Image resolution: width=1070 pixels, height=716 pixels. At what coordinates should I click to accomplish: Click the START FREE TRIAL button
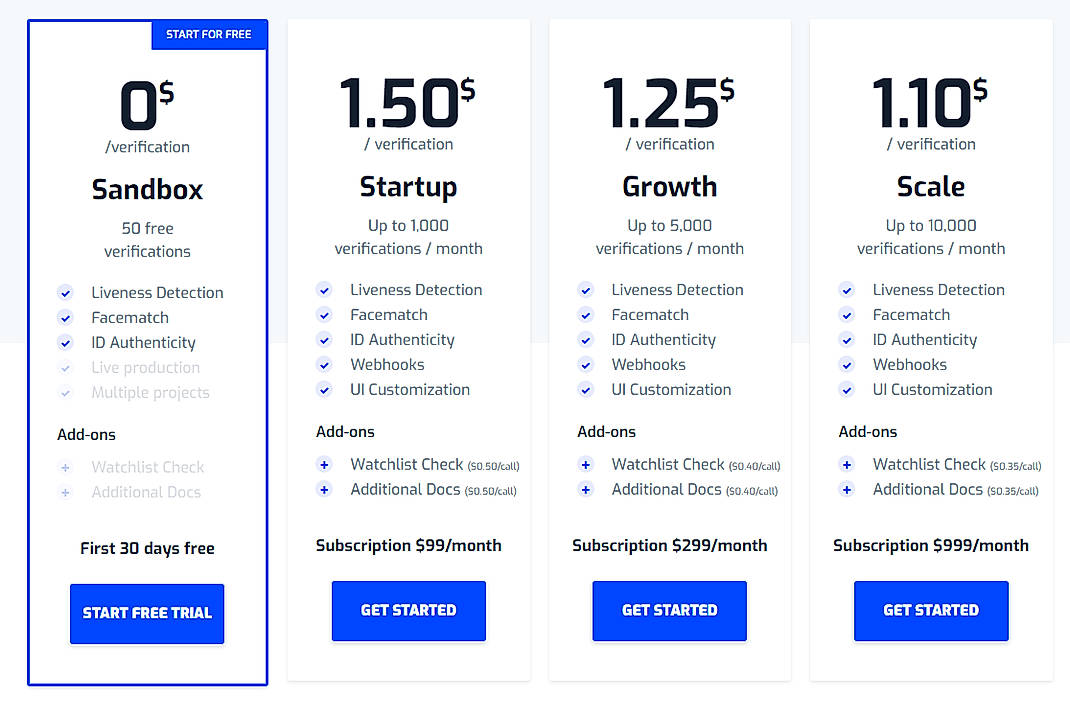[x=147, y=615]
